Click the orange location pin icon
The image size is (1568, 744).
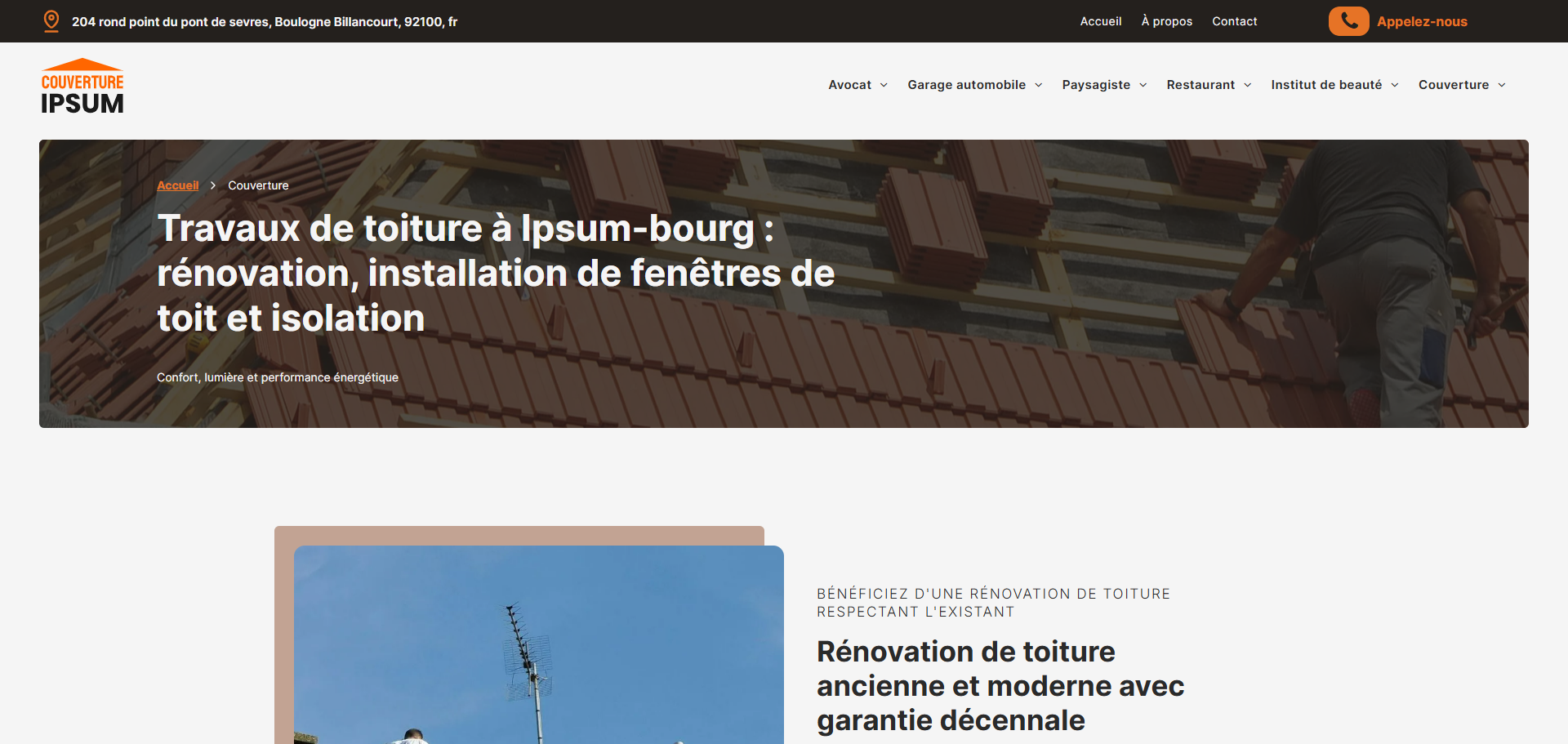pos(51,21)
